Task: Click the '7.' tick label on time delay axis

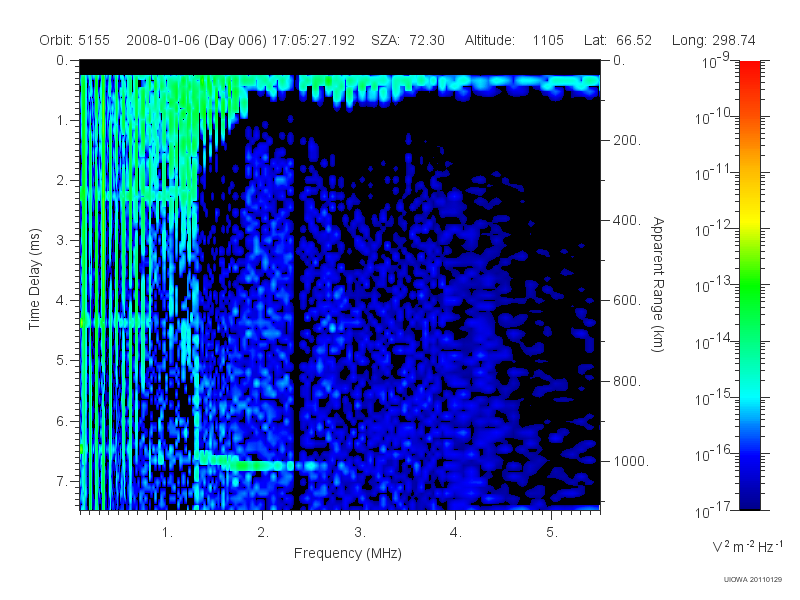Action: (61, 481)
